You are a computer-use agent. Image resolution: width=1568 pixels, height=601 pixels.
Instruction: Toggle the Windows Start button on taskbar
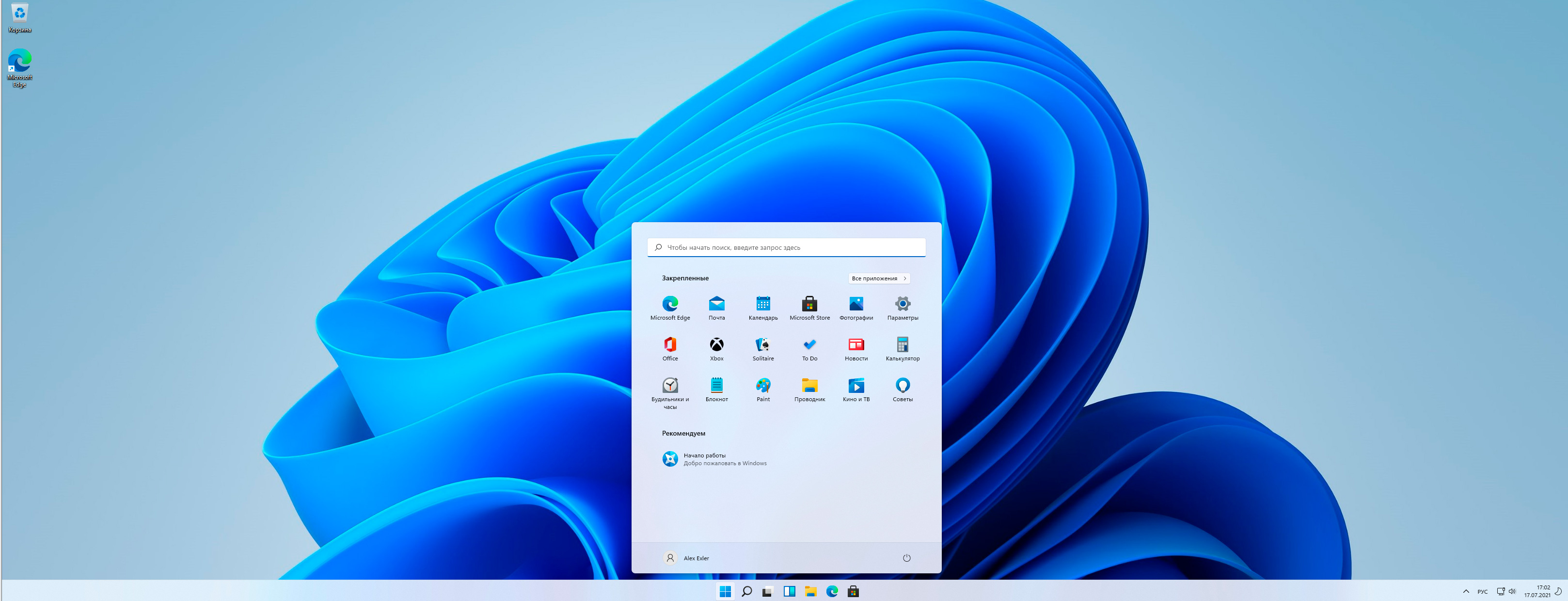[x=724, y=591]
